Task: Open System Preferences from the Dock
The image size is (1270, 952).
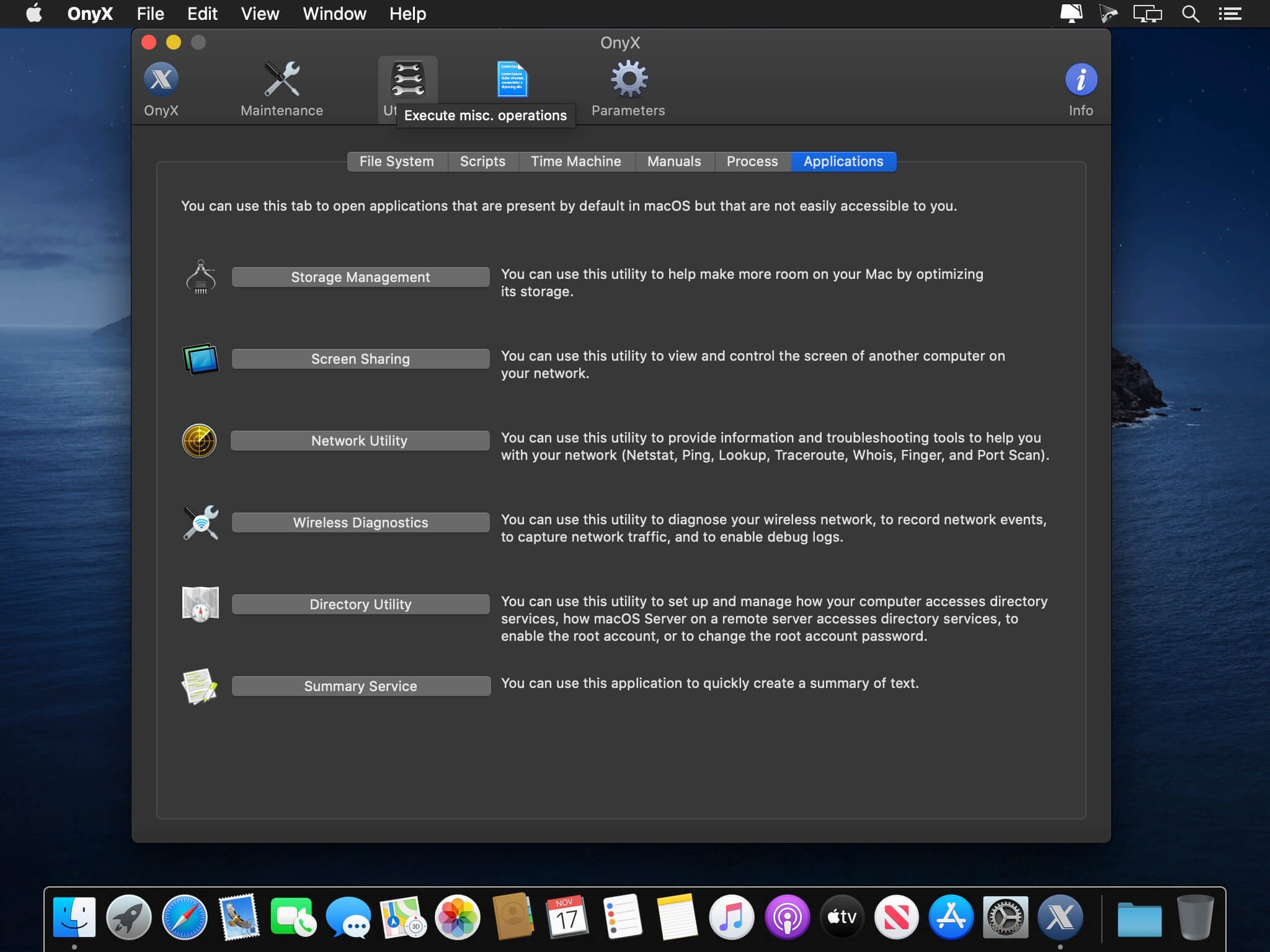Action: point(1006,917)
